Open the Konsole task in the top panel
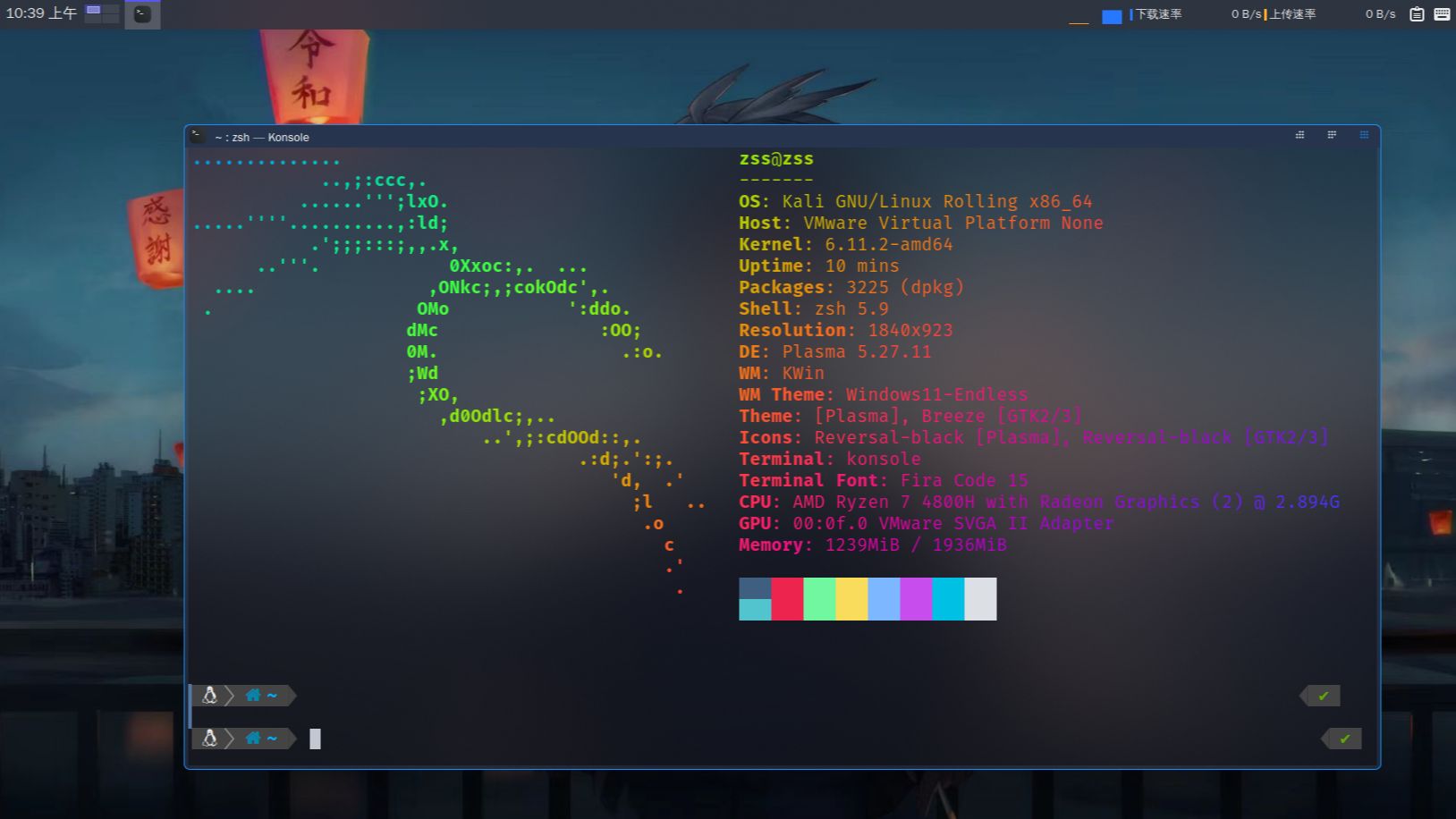Image resolution: width=1456 pixels, height=819 pixels. 142,14
